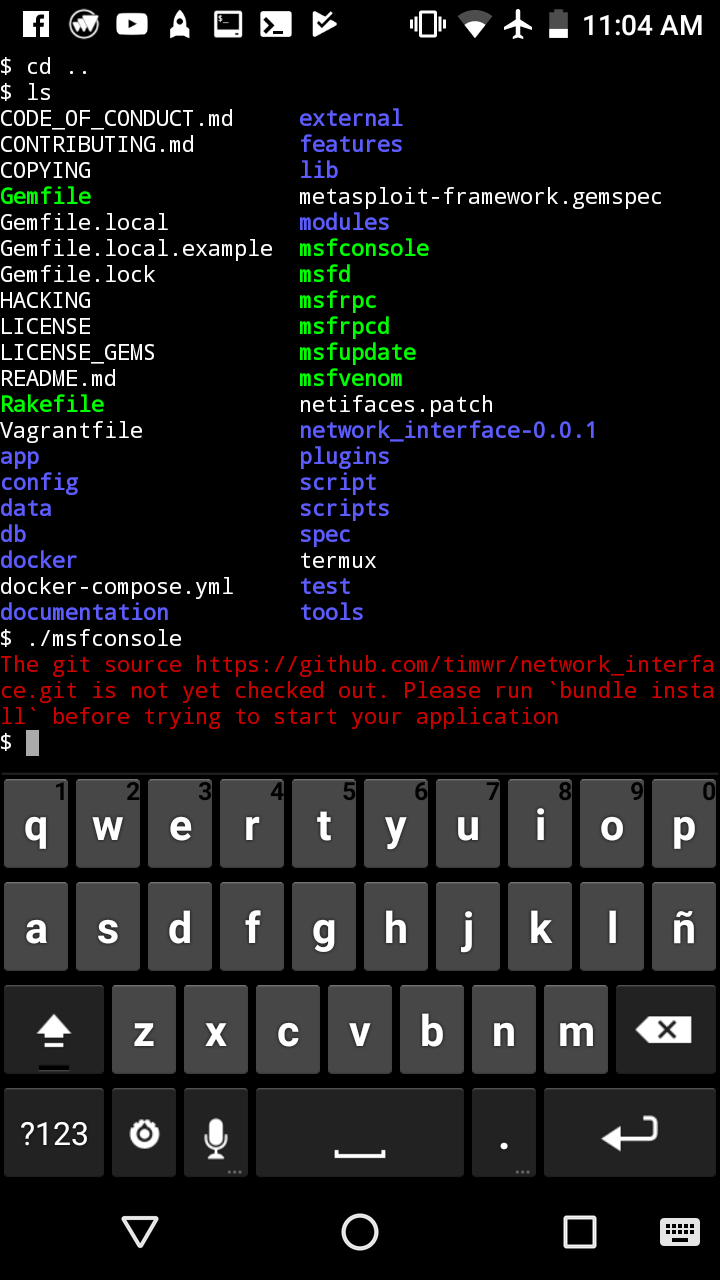Viewport: 720px width, 1280px height.
Task: Tap the z key
Action: click(x=144, y=1030)
